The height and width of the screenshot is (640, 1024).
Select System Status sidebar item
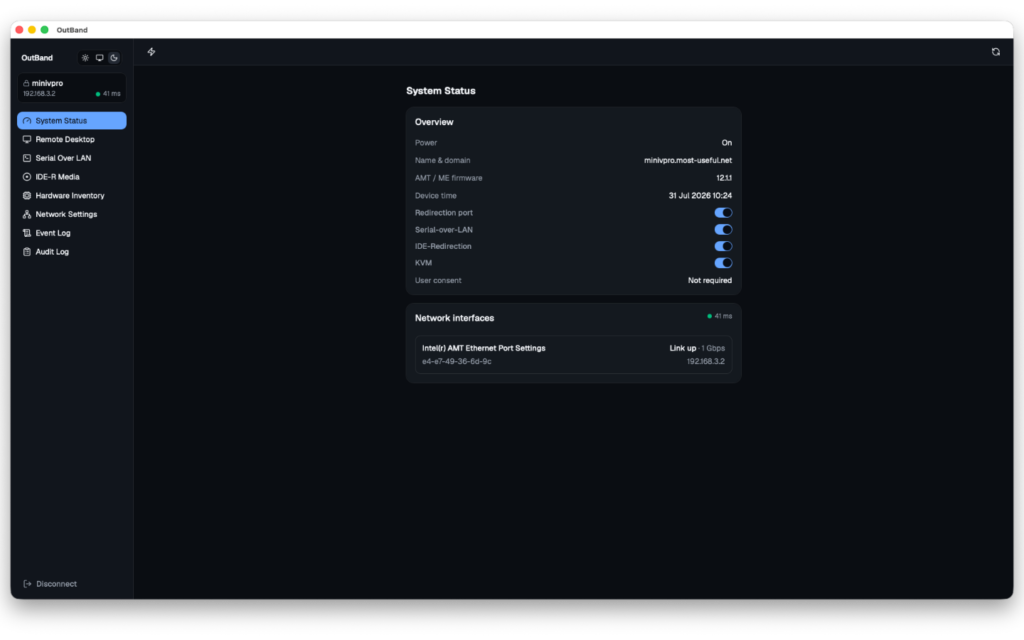(x=72, y=121)
